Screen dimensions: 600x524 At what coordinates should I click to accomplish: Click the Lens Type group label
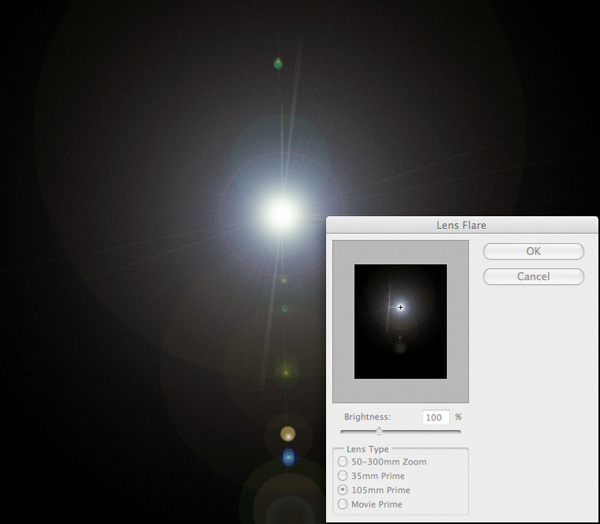(367, 449)
